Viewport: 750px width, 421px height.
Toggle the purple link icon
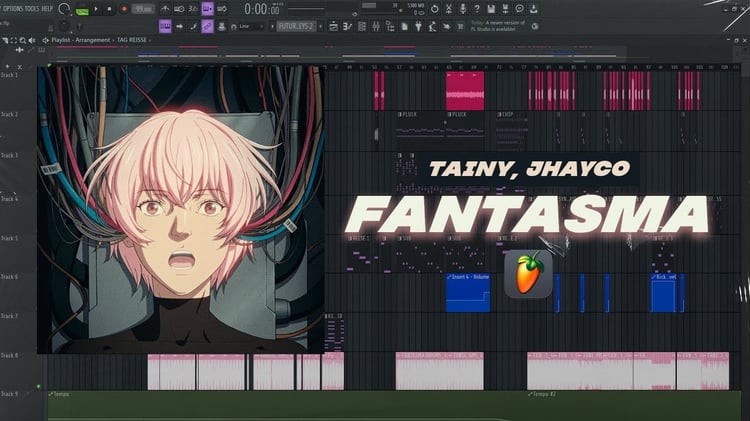pos(207,26)
